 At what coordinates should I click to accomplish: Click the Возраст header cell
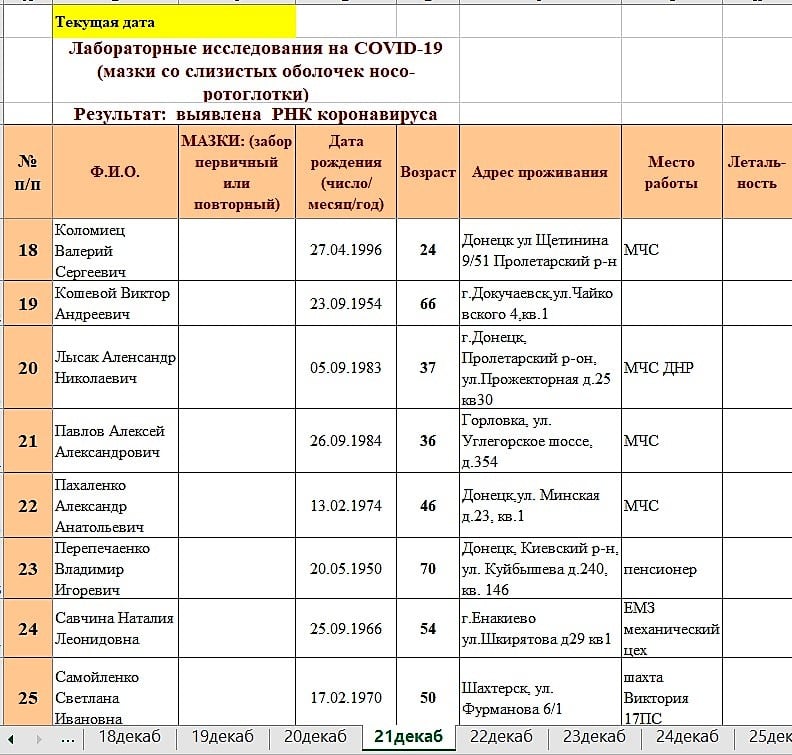[428, 172]
